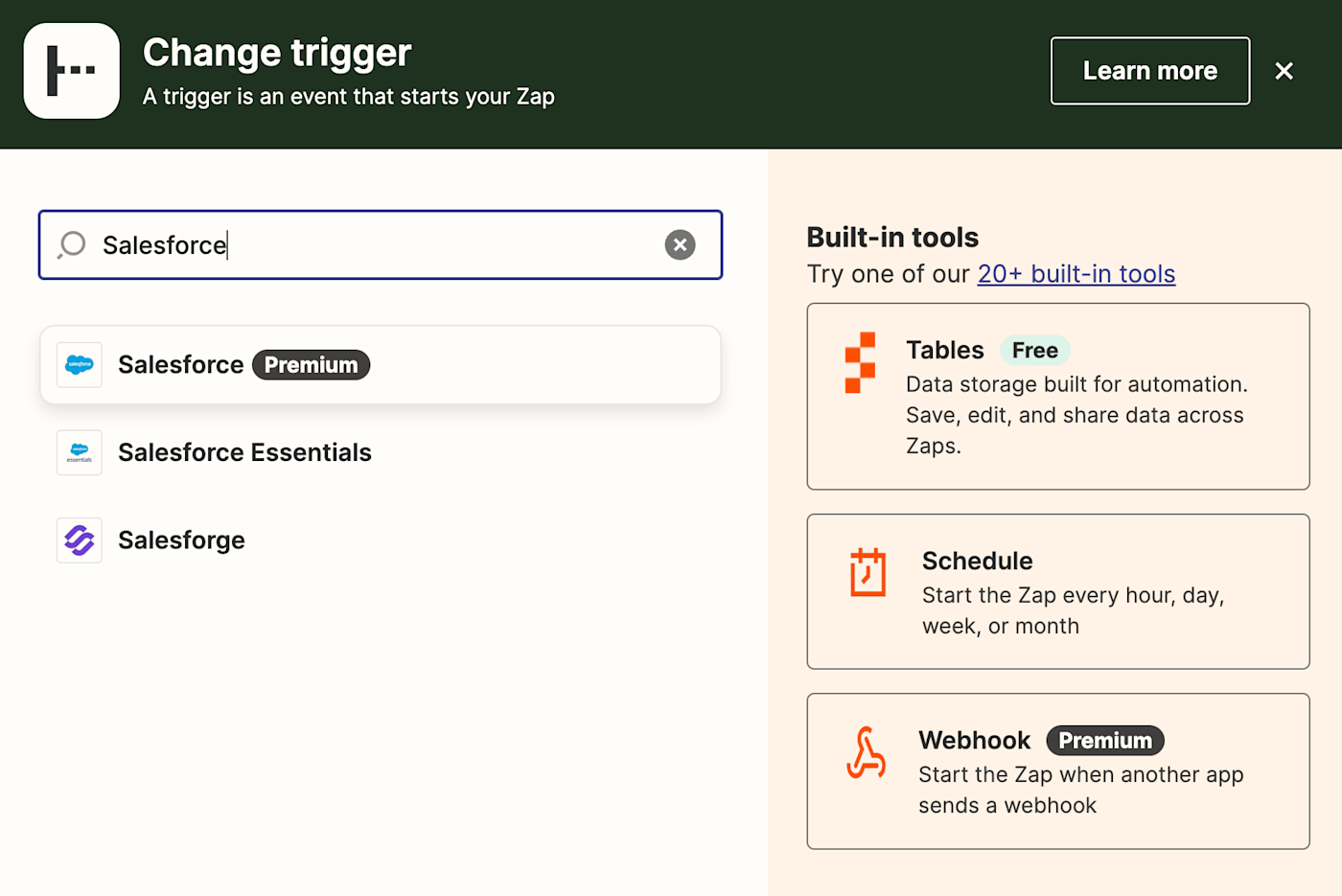The width and height of the screenshot is (1342, 896).
Task: Click the Salesforce cloud logo icon
Action: (80, 365)
